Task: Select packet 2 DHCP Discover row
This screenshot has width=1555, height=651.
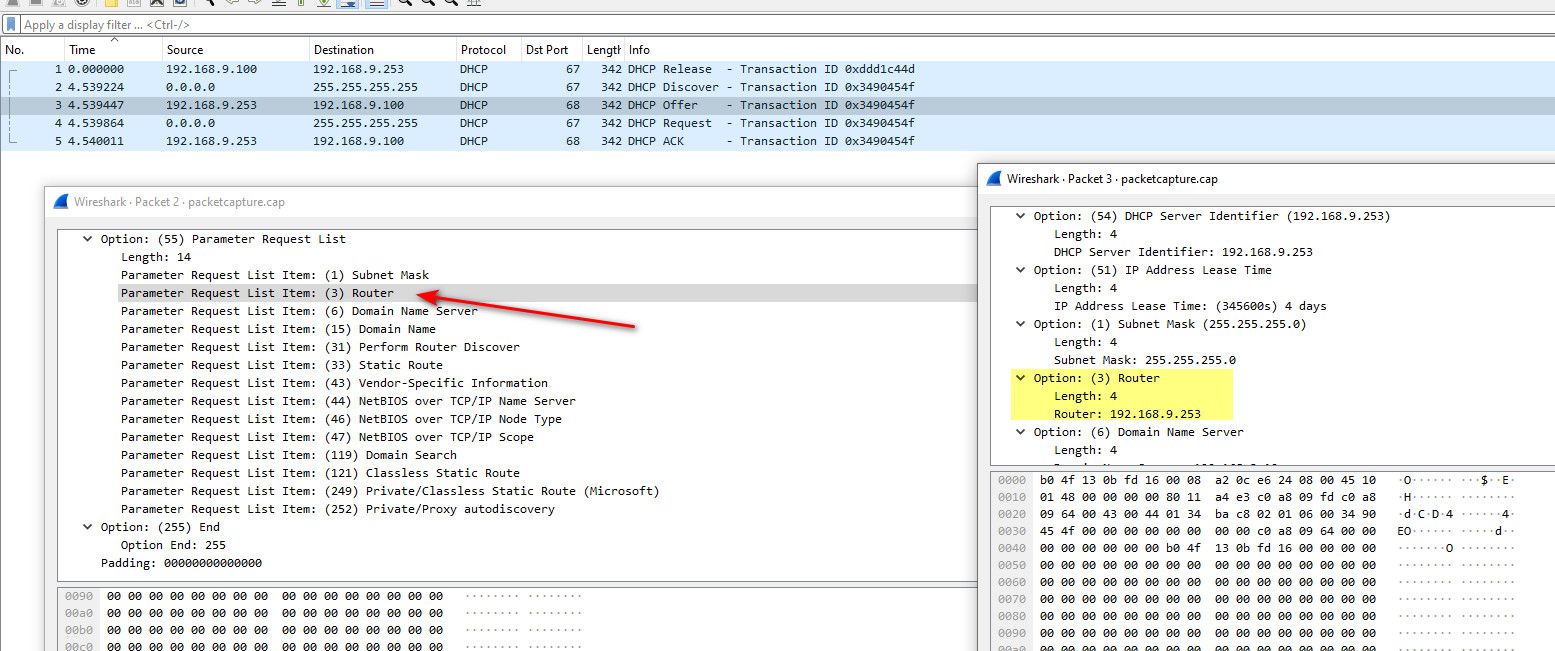Action: pyautogui.click(x=777, y=87)
